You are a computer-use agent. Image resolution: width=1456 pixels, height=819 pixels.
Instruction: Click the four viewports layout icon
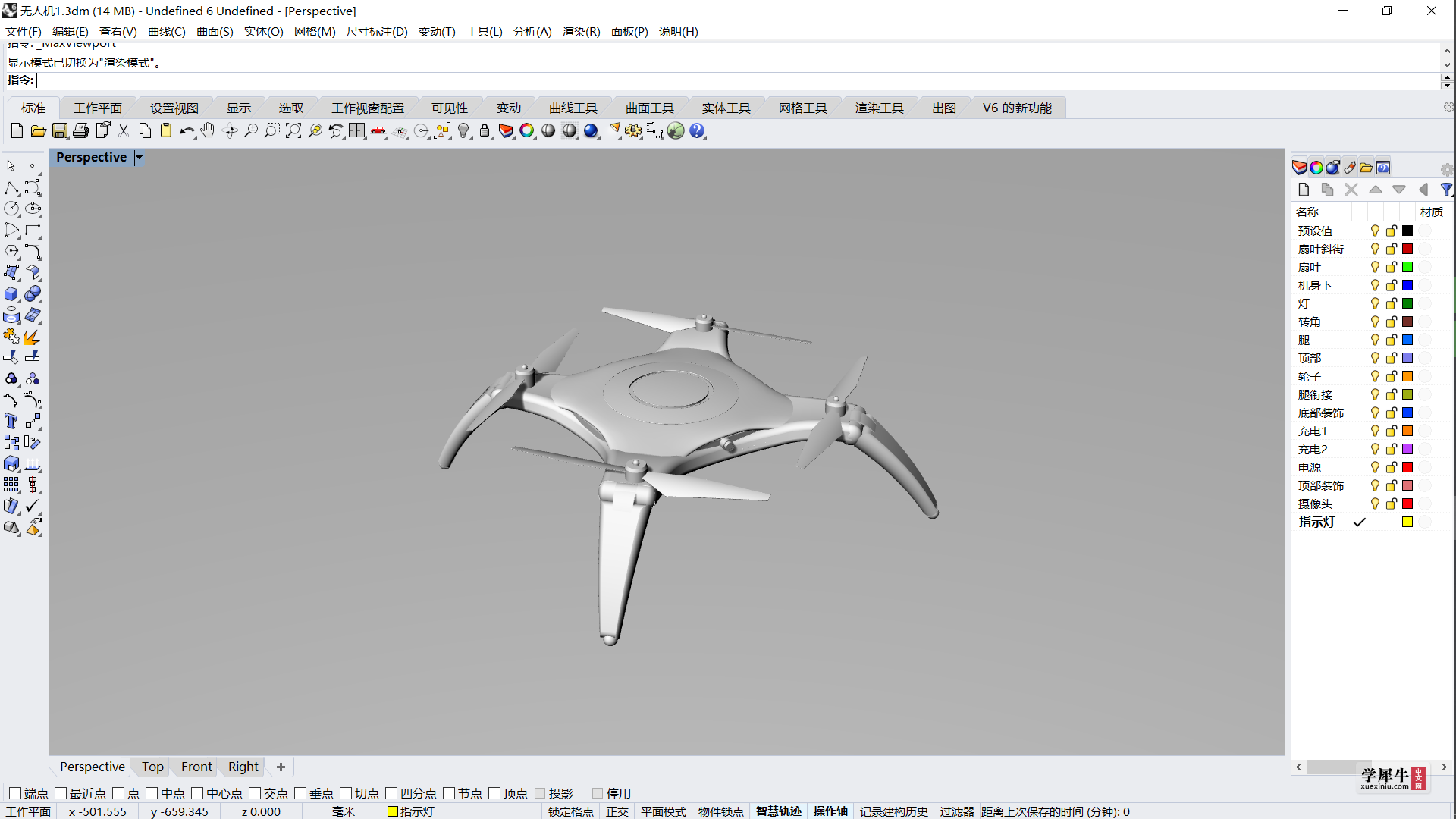tap(357, 131)
